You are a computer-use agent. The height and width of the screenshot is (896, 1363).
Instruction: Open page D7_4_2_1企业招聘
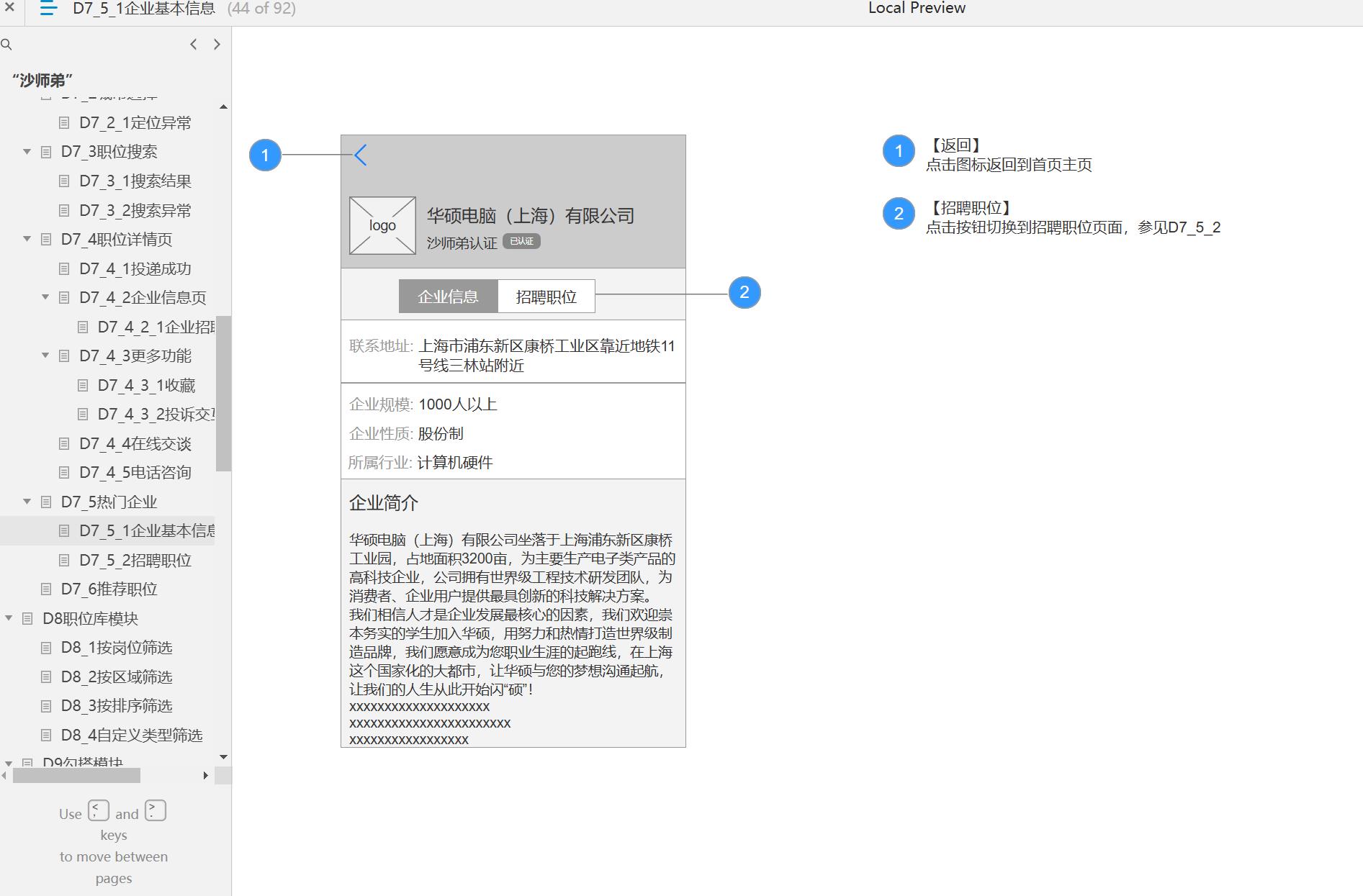[x=156, y=327]
